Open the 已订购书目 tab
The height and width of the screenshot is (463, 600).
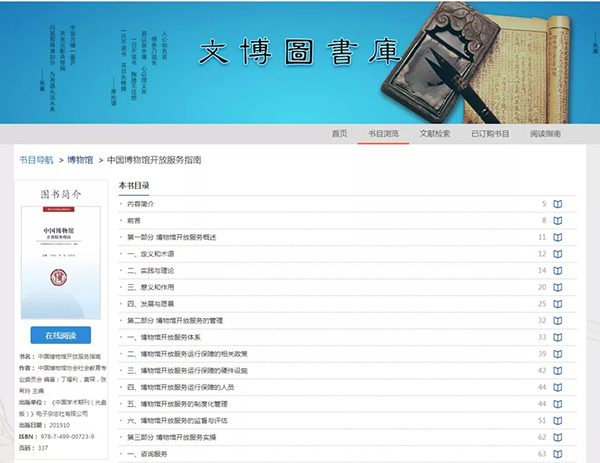490,133
